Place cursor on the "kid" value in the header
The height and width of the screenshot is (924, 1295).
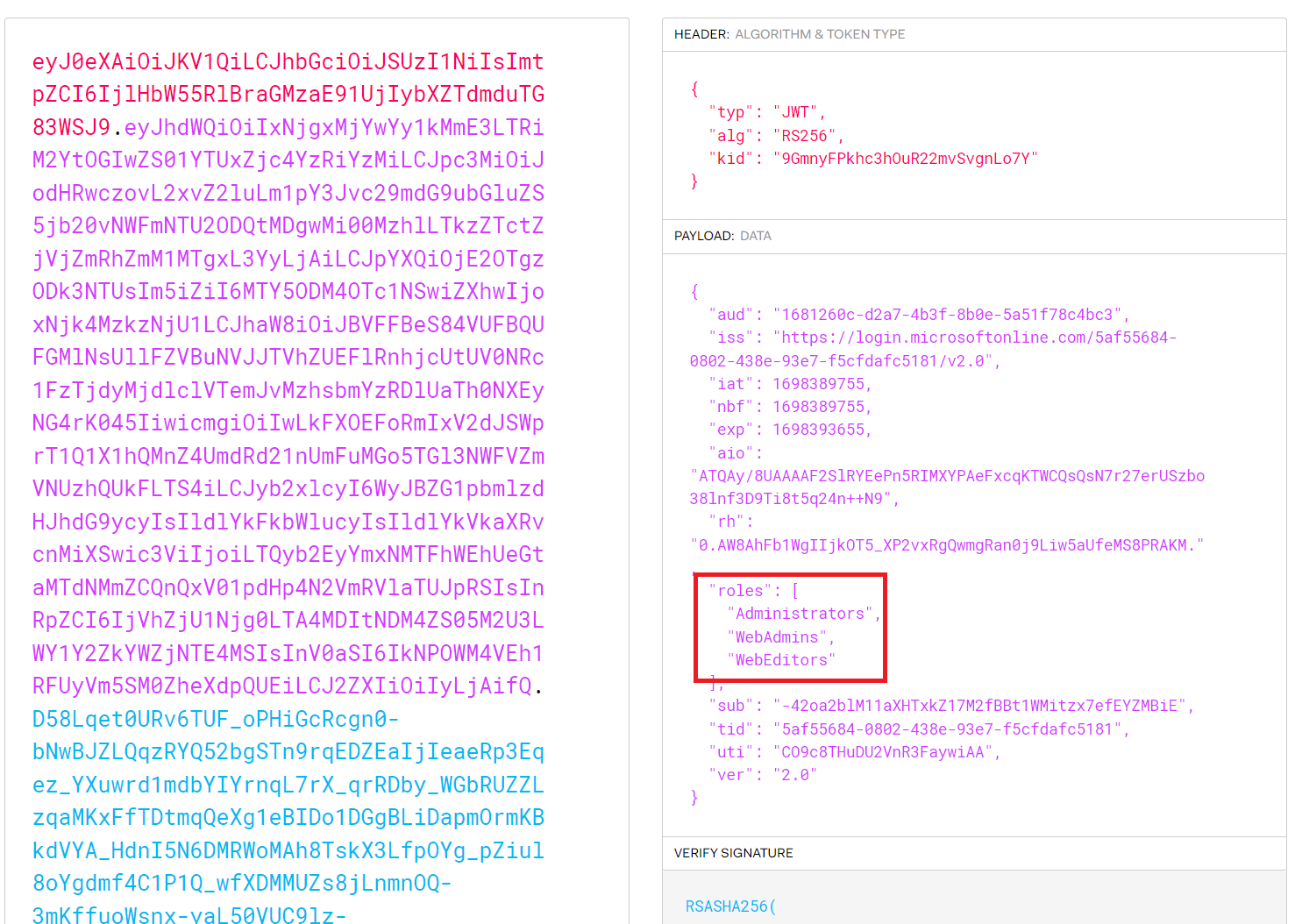coord(904,159)
